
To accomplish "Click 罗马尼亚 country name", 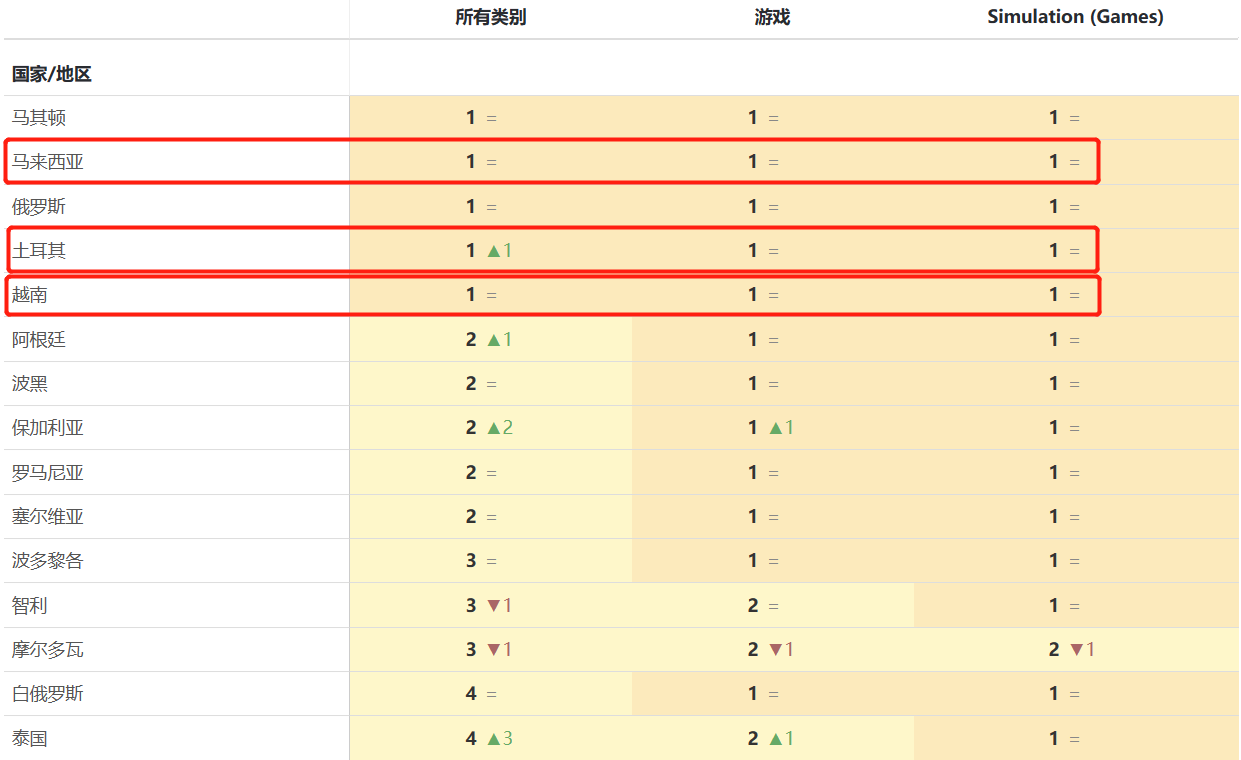I will tap(48, 473).
